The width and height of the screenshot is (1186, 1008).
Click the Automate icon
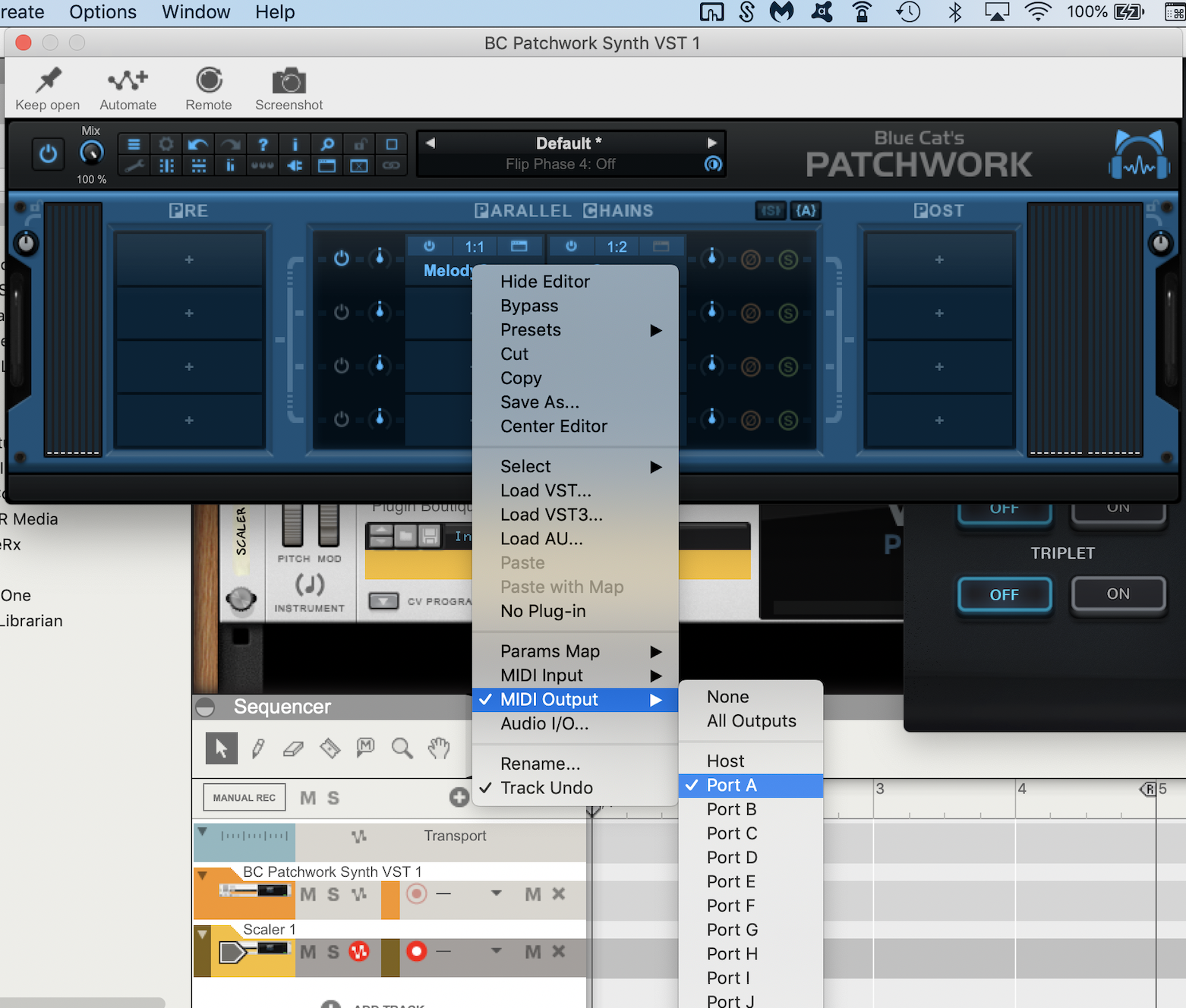pos(128,80)
